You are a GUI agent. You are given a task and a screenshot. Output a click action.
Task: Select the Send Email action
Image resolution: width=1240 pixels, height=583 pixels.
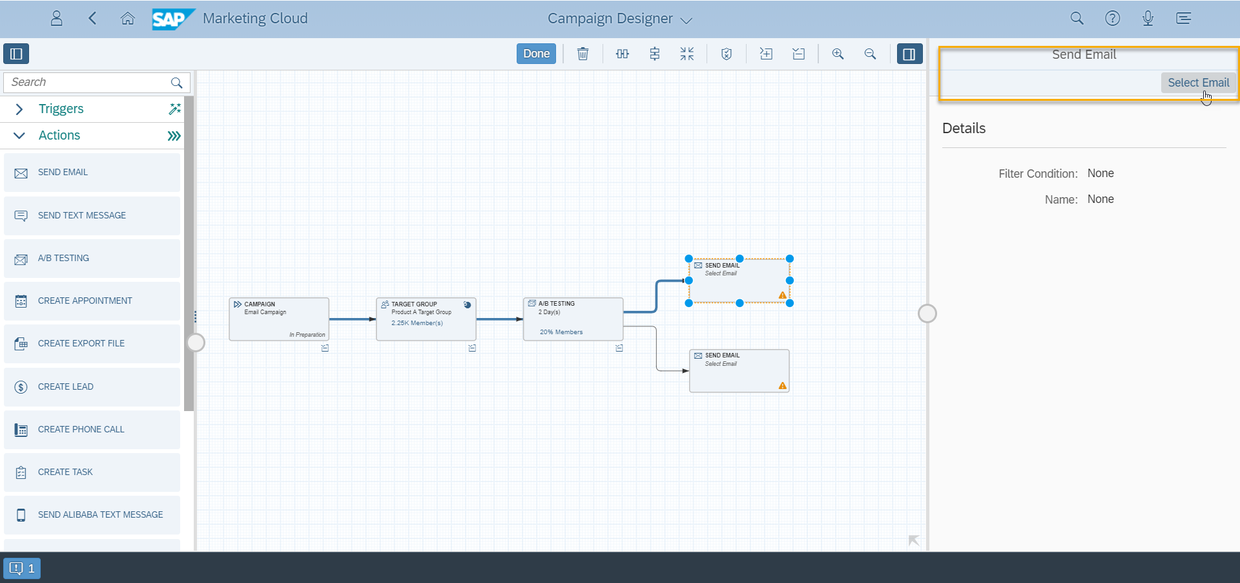[x=92, y=172]
